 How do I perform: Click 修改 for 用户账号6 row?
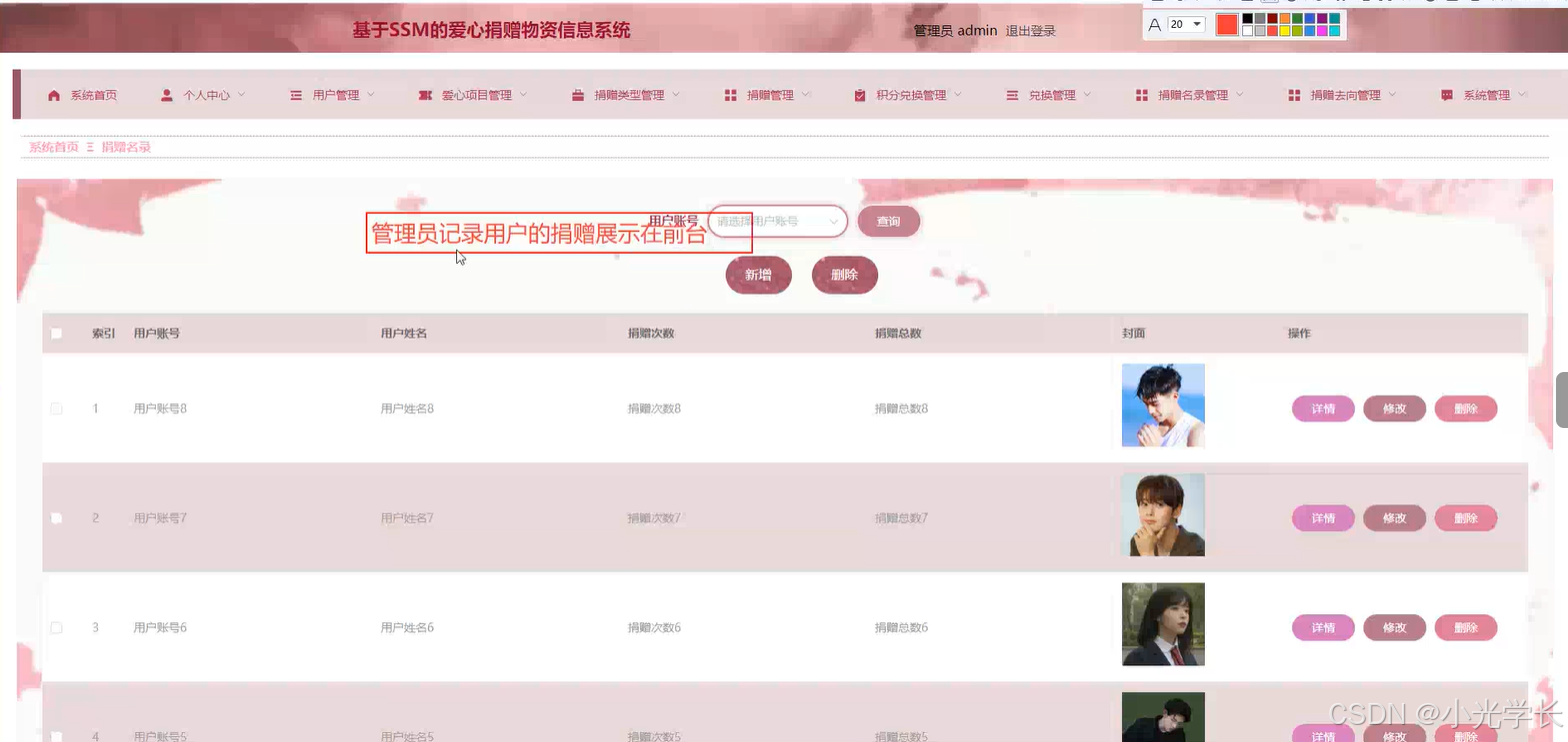[x=1394, y=628]
